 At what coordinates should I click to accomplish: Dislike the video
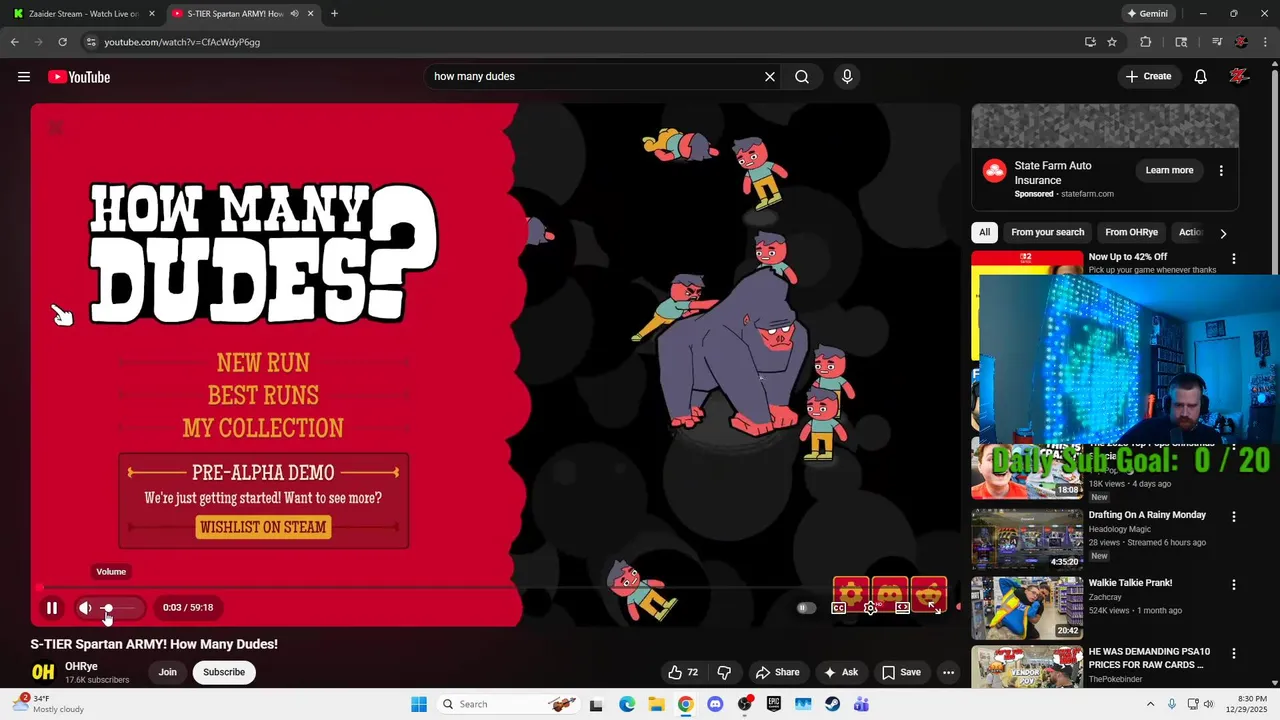(x=725, y=672)
